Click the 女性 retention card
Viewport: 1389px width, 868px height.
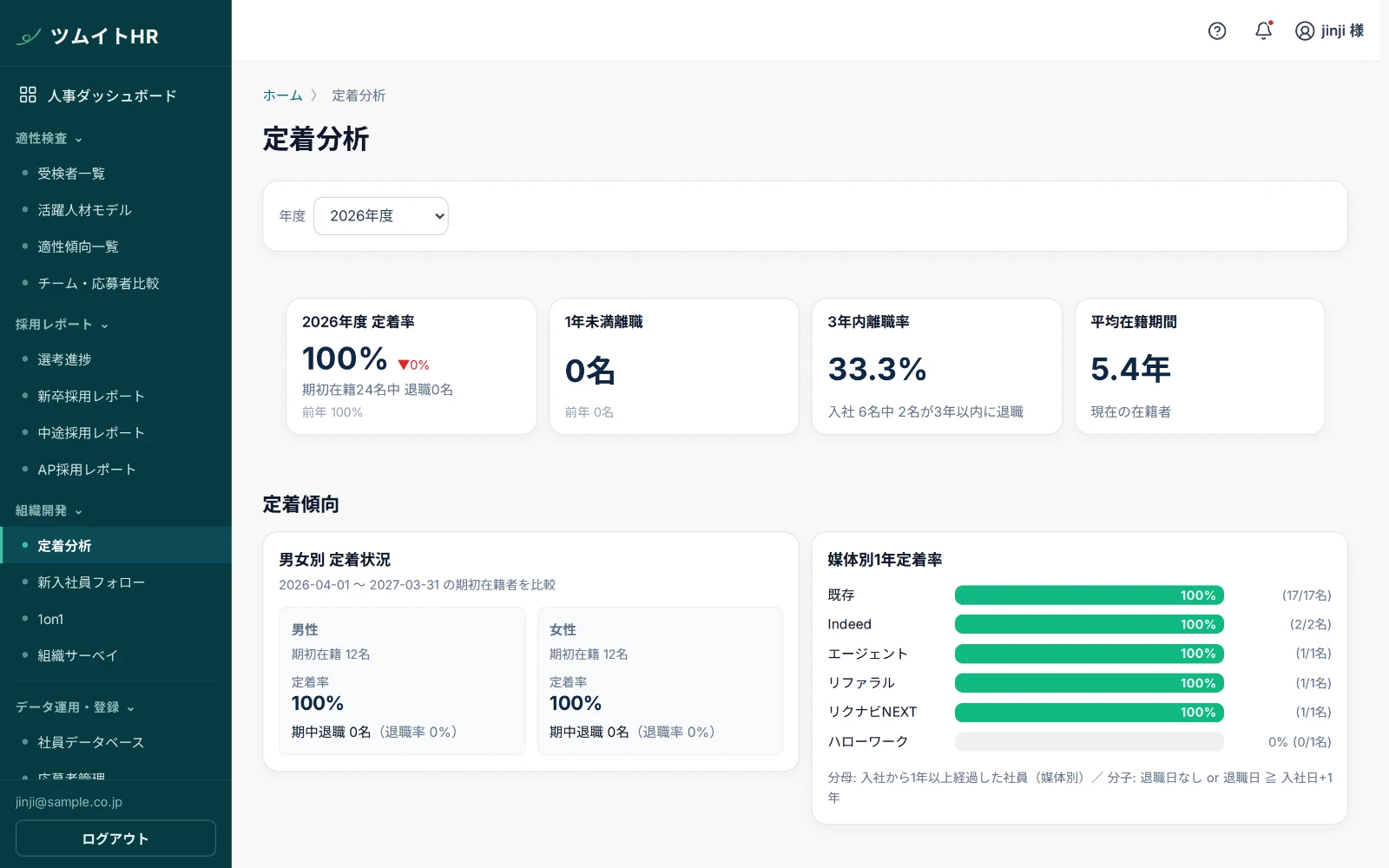pos(661,681)
